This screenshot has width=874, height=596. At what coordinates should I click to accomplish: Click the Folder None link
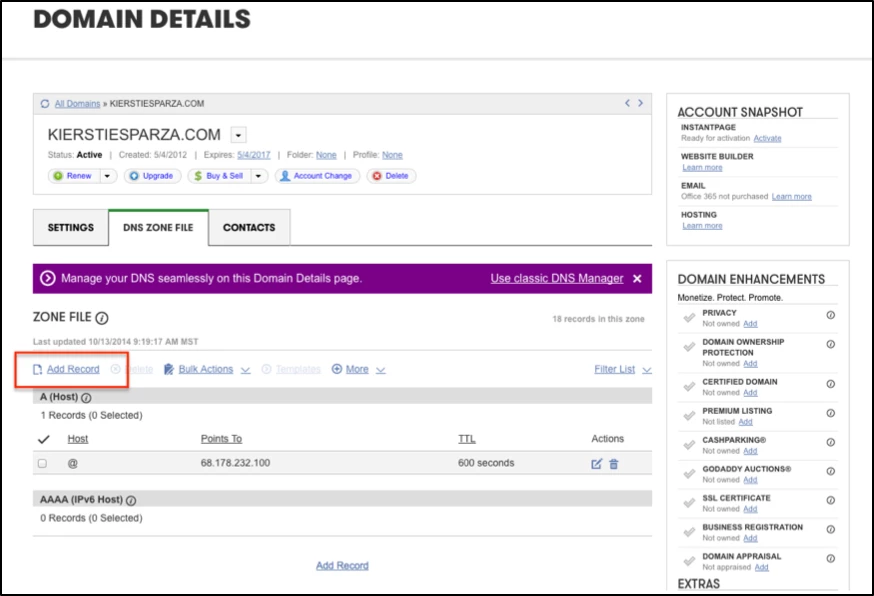[x=326, y=155]
